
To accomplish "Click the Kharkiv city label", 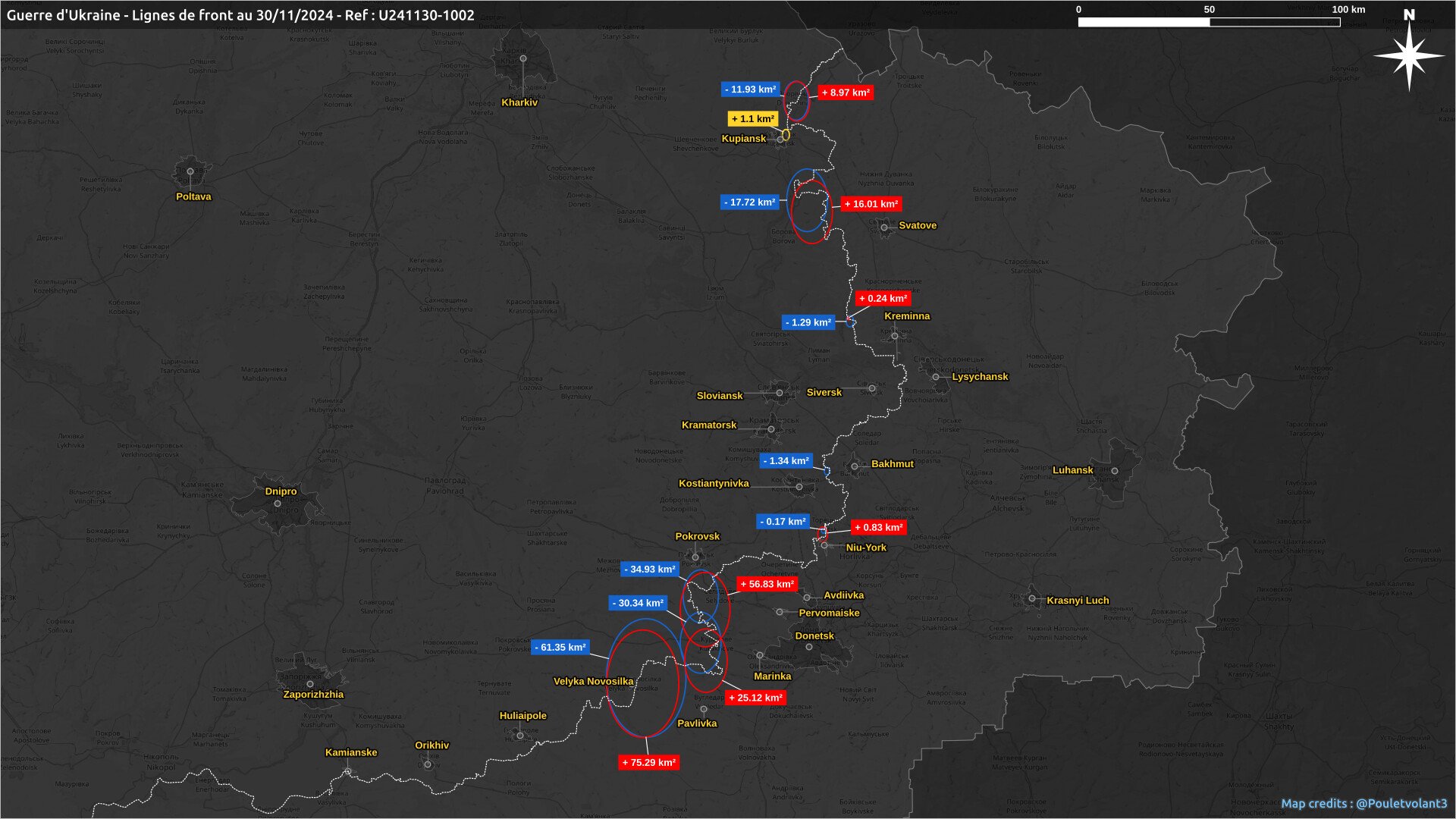I will 519,102.
